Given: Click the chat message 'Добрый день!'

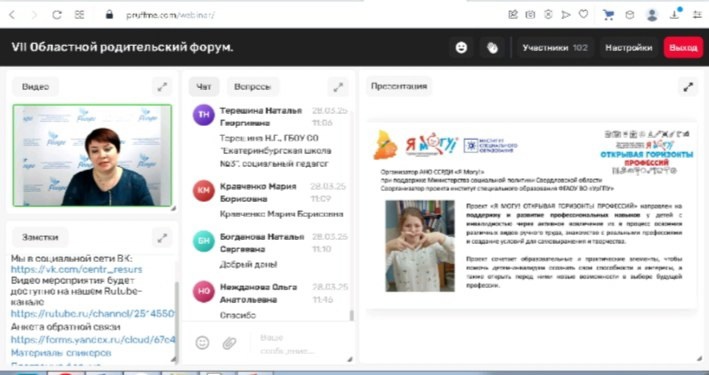Looking at the screenshot, I should click(x=248, y=264).
